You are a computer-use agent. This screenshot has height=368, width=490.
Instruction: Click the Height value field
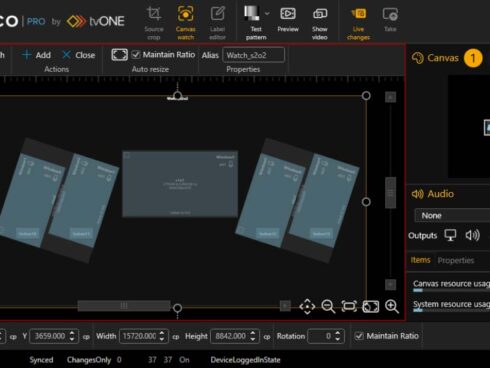(x=230, y=336)
